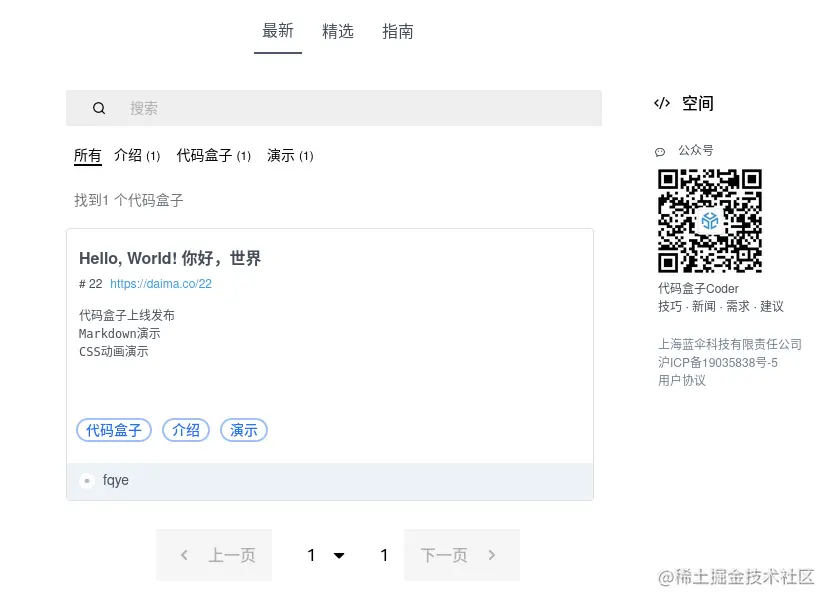Click the left arrow icon in 上一页

(184, 554)
